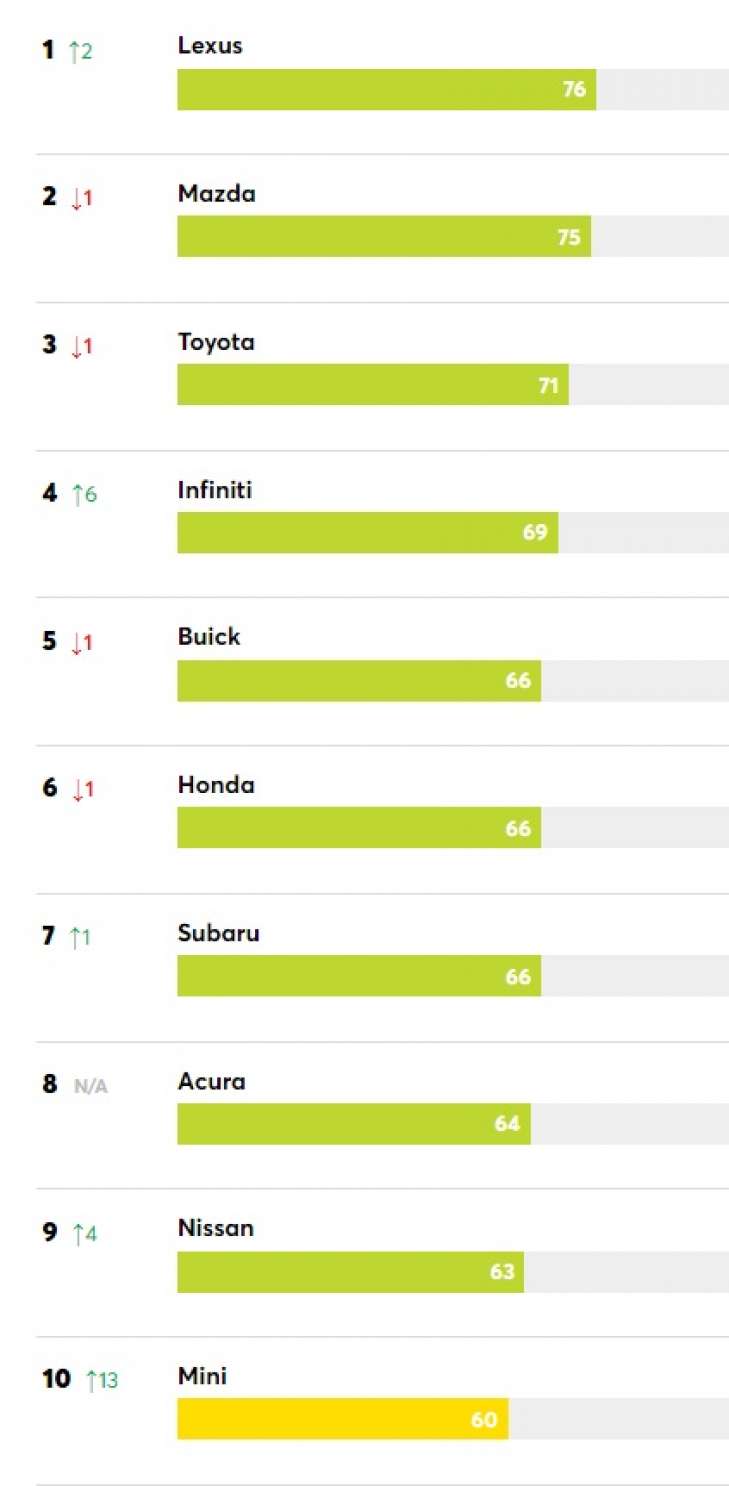Click the red down arrow next to Mazda
Image resolution: width=729 pixels, height=1486 pixels.
coord(76,199)
